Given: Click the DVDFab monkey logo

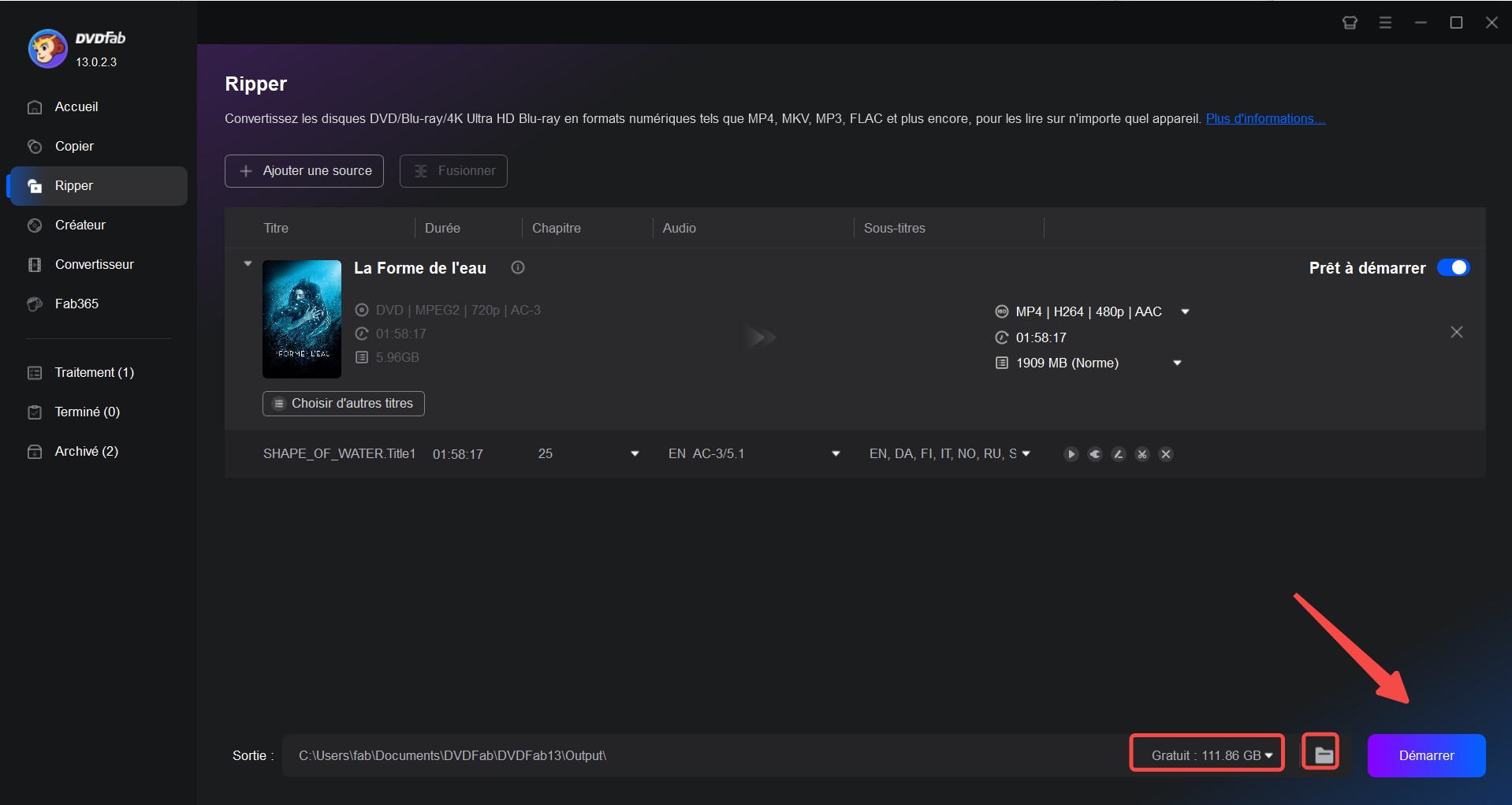Looking at the screenshot, I should [47, 49].
